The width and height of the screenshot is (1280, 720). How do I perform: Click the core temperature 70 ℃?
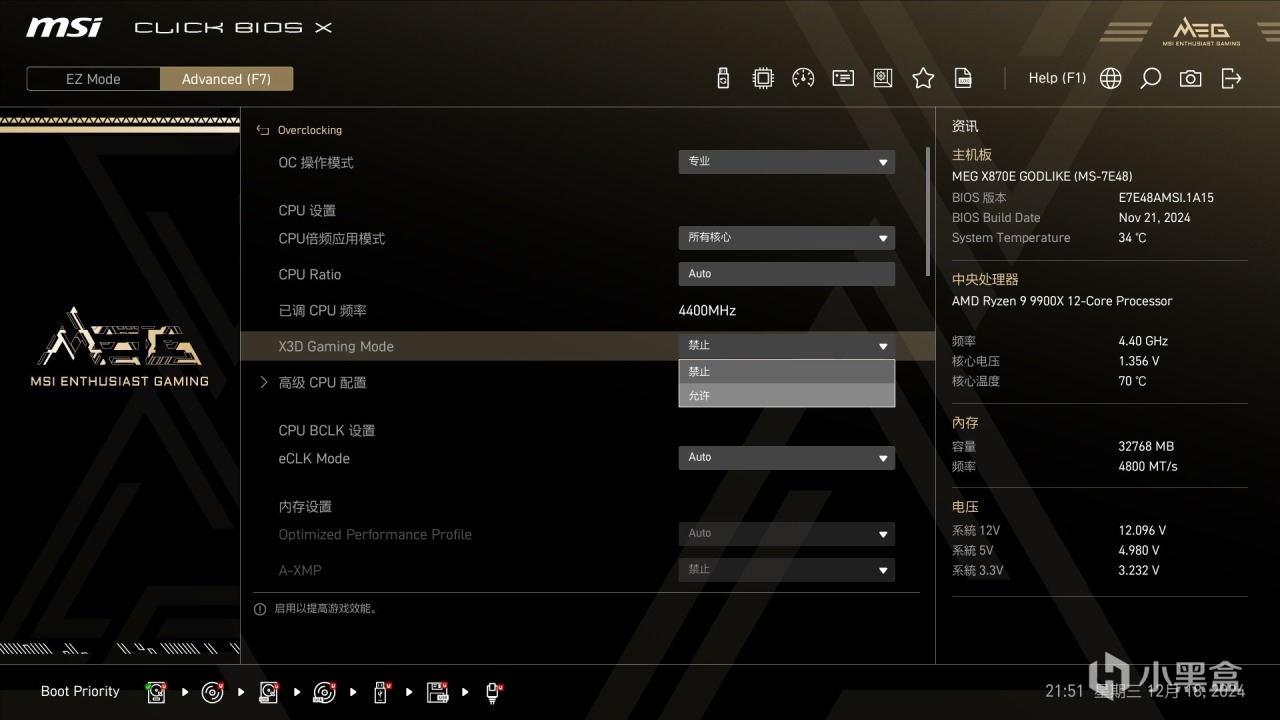[x=1132, y=381]
